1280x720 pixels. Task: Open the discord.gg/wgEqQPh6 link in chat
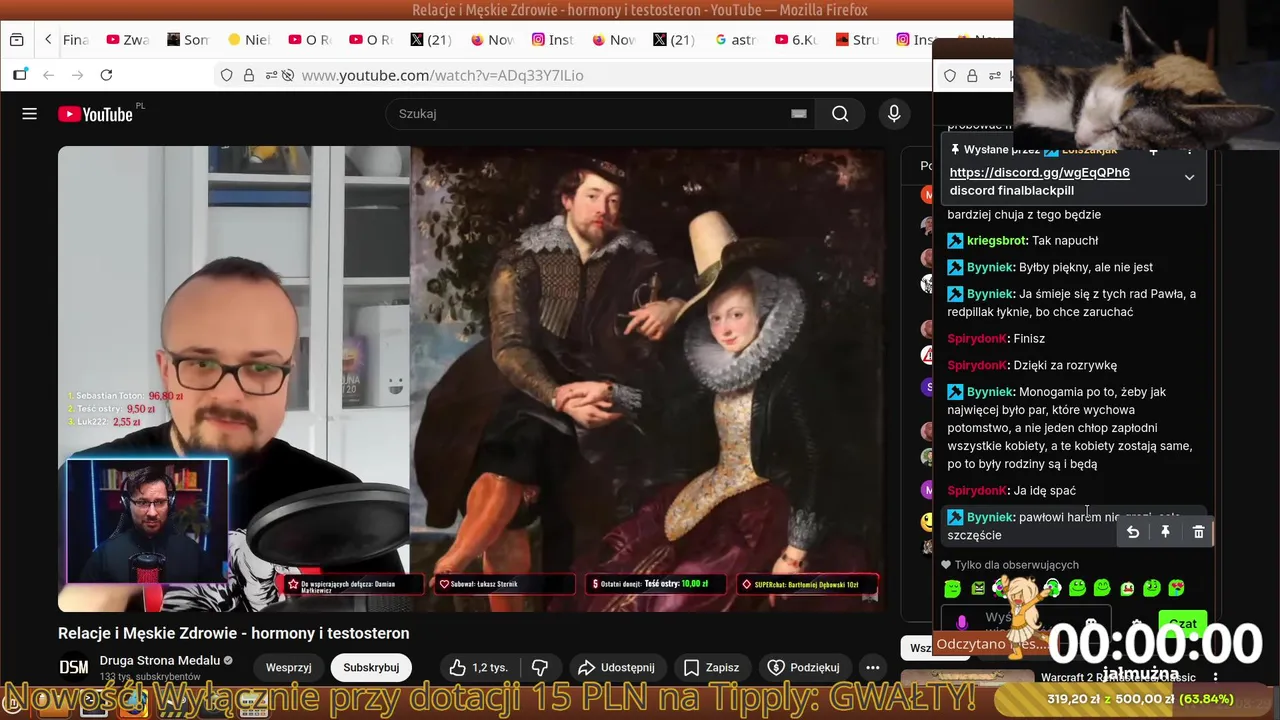[x=1039, y=172]
